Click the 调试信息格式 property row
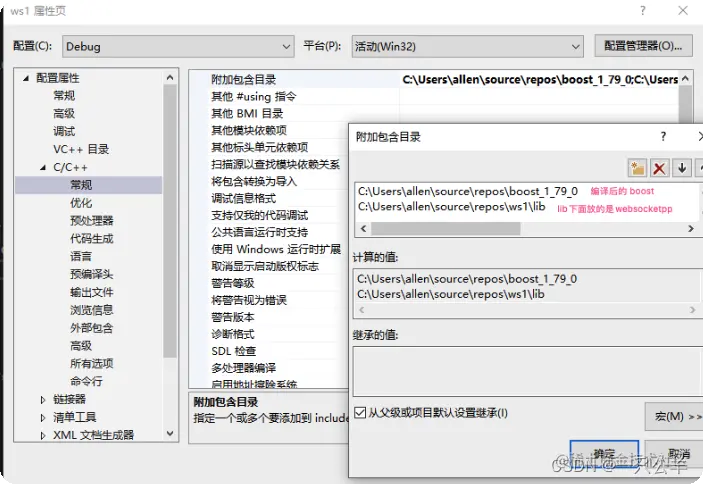703x484 pixels. tap(243, 198)
